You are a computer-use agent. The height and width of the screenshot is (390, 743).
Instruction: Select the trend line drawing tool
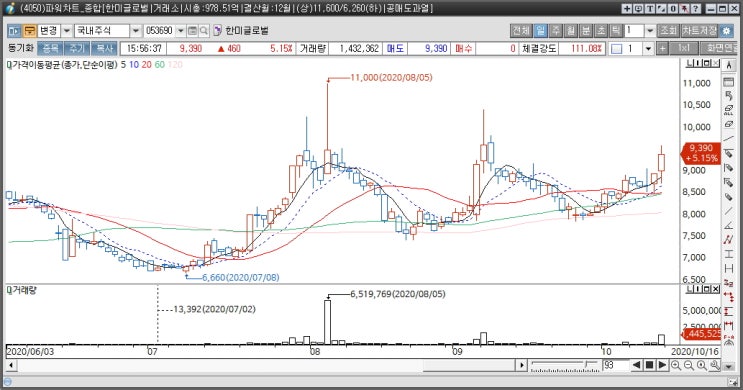coord(729,139)
